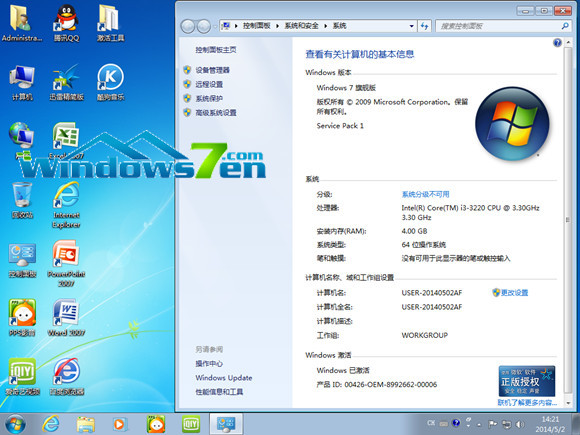Click the 系统分级不可用 link
Image resolution: width=580 pixels, height=435 pixels.
coord(425,194)
